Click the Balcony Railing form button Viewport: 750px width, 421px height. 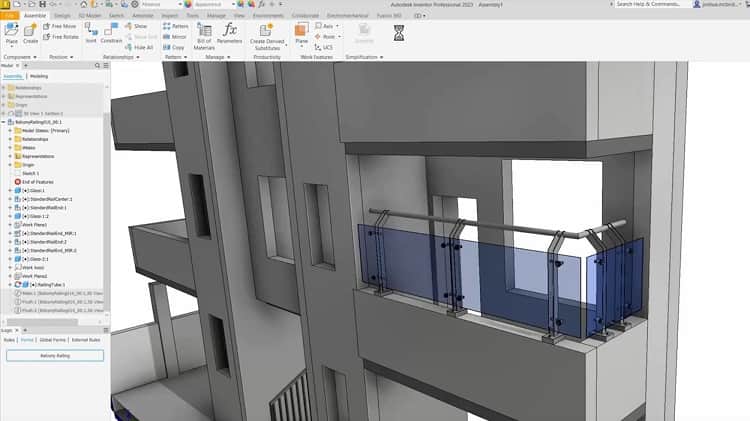pyautogui.click(x=55, y=355)
